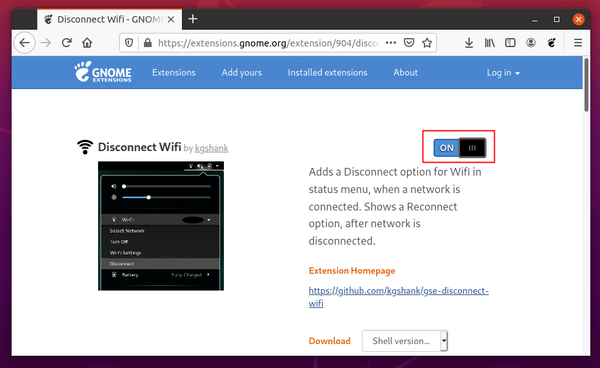The width and height of the screenshot is (600, 368).
Task: Open the downloads panel
Action: coord(469,43)
